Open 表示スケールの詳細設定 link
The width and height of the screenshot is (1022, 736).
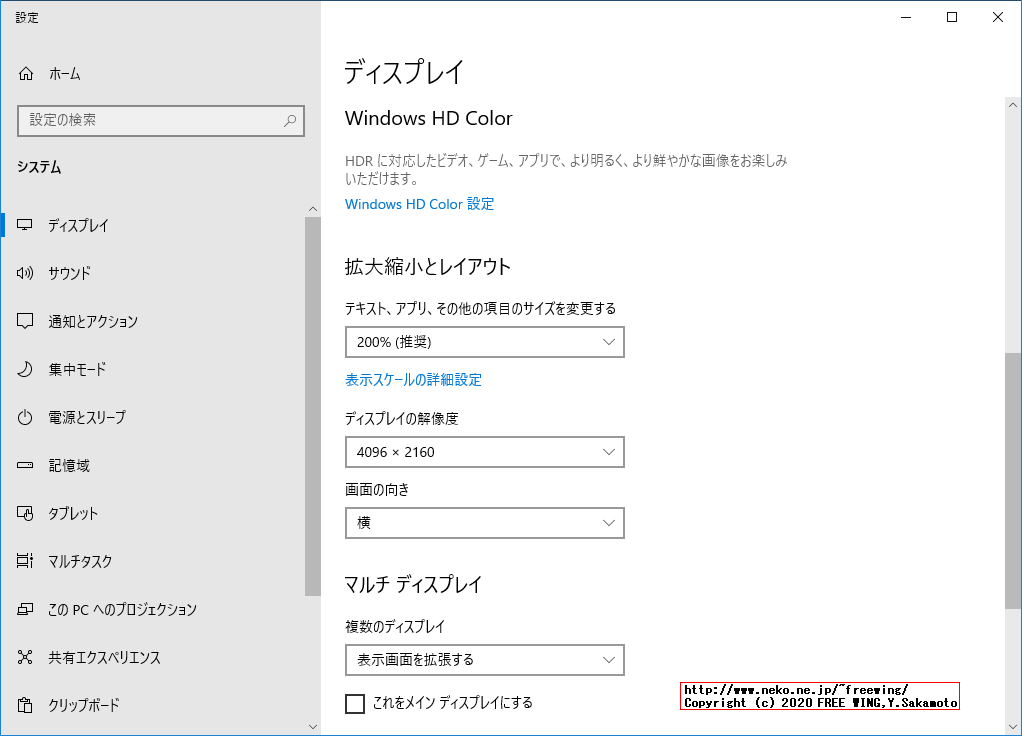413,380
